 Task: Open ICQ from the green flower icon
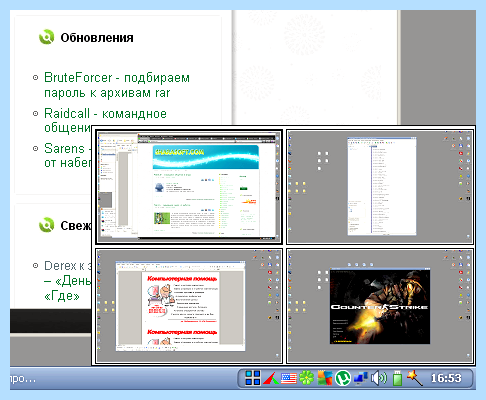click(x=306, y=378)
